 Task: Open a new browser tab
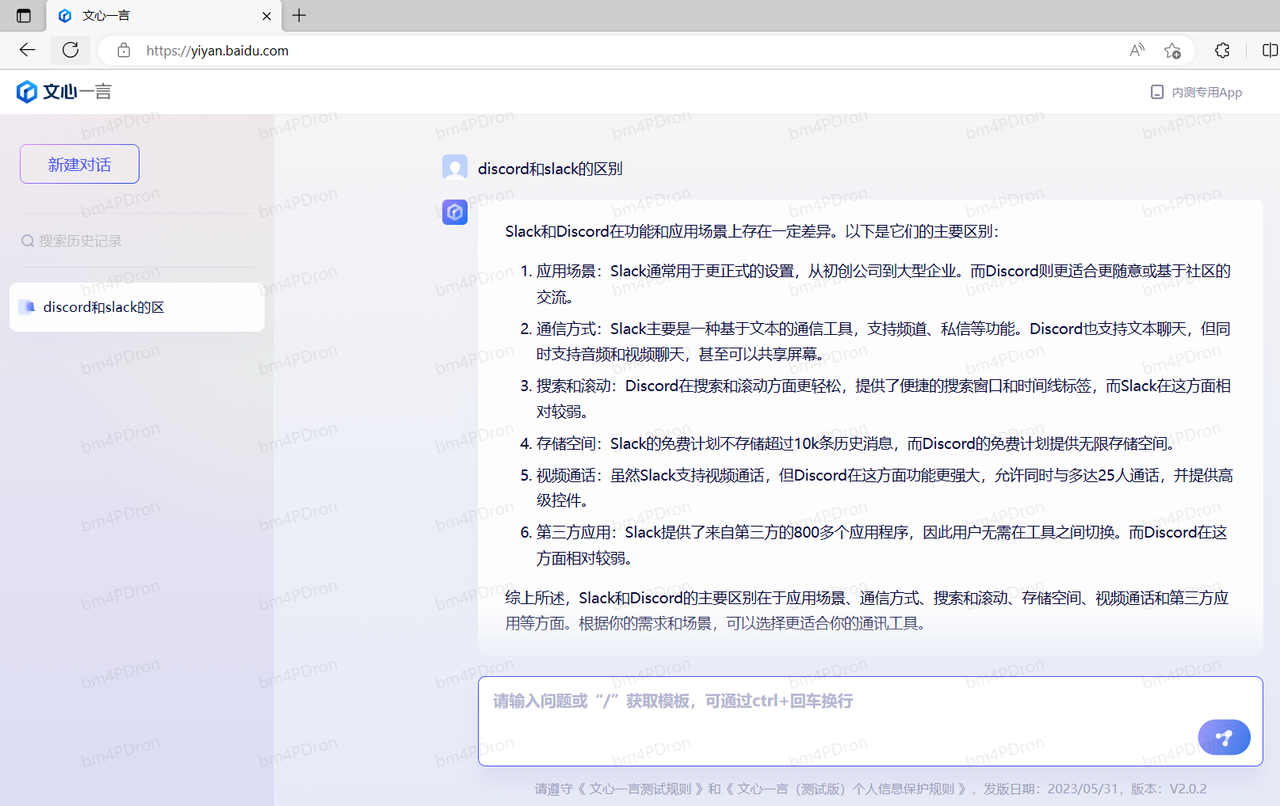click(x=299, y=16)
